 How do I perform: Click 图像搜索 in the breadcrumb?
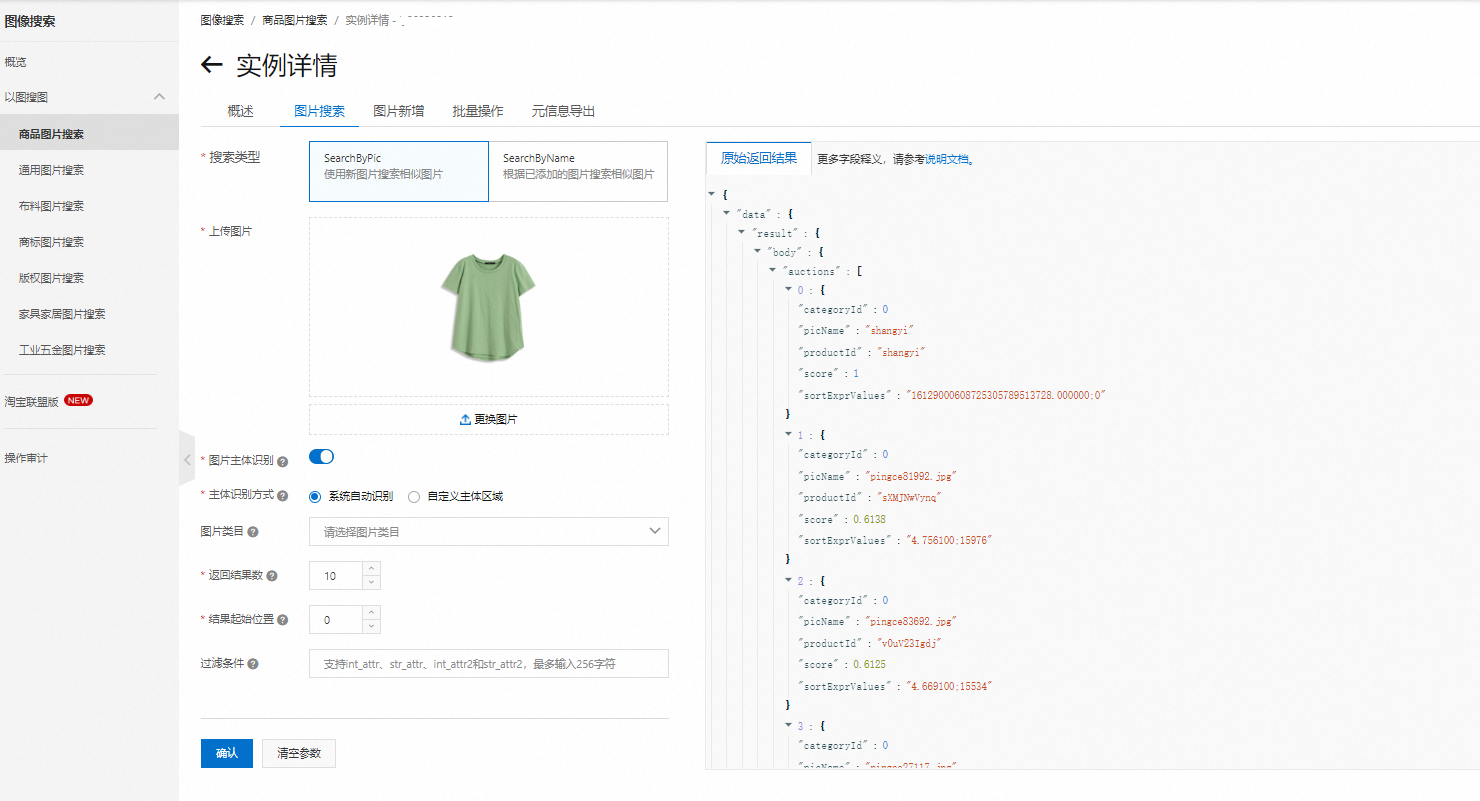click(x=222, y=20)
